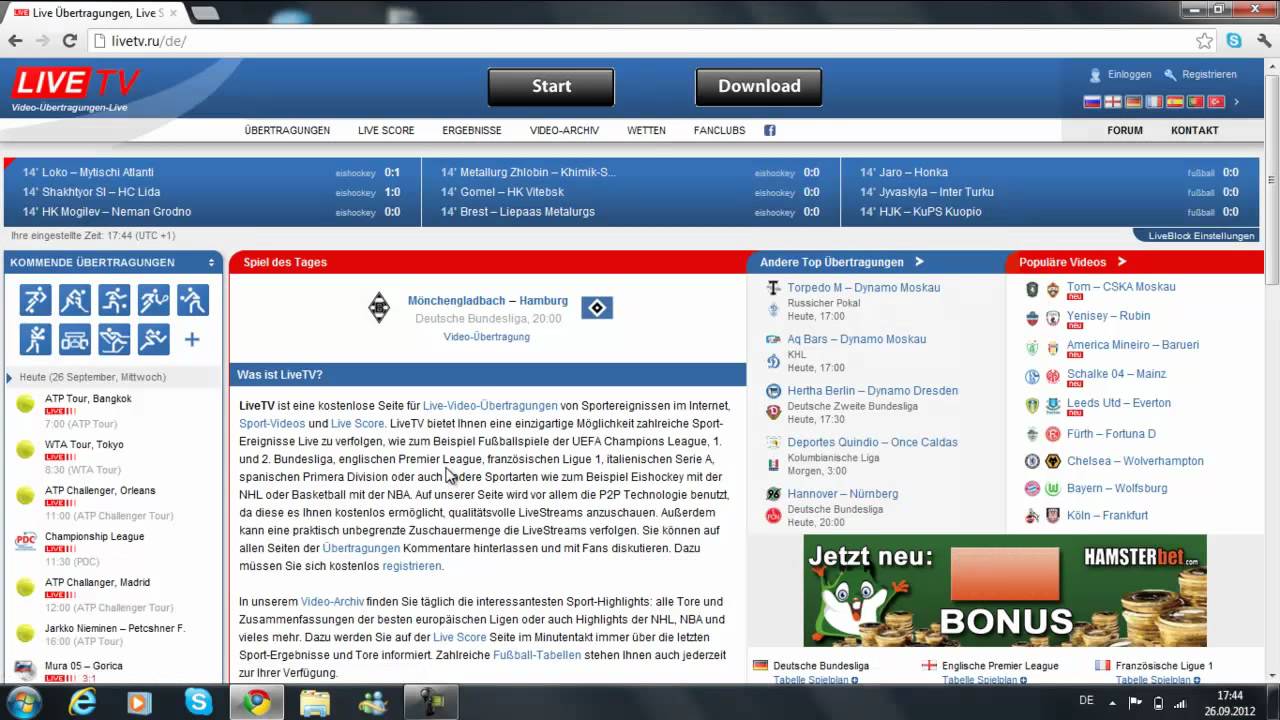This screenshot has width=1280, height=720.
Task: Open the Video-Übertragung link for match of day
Action: click(x=486, y=337)
